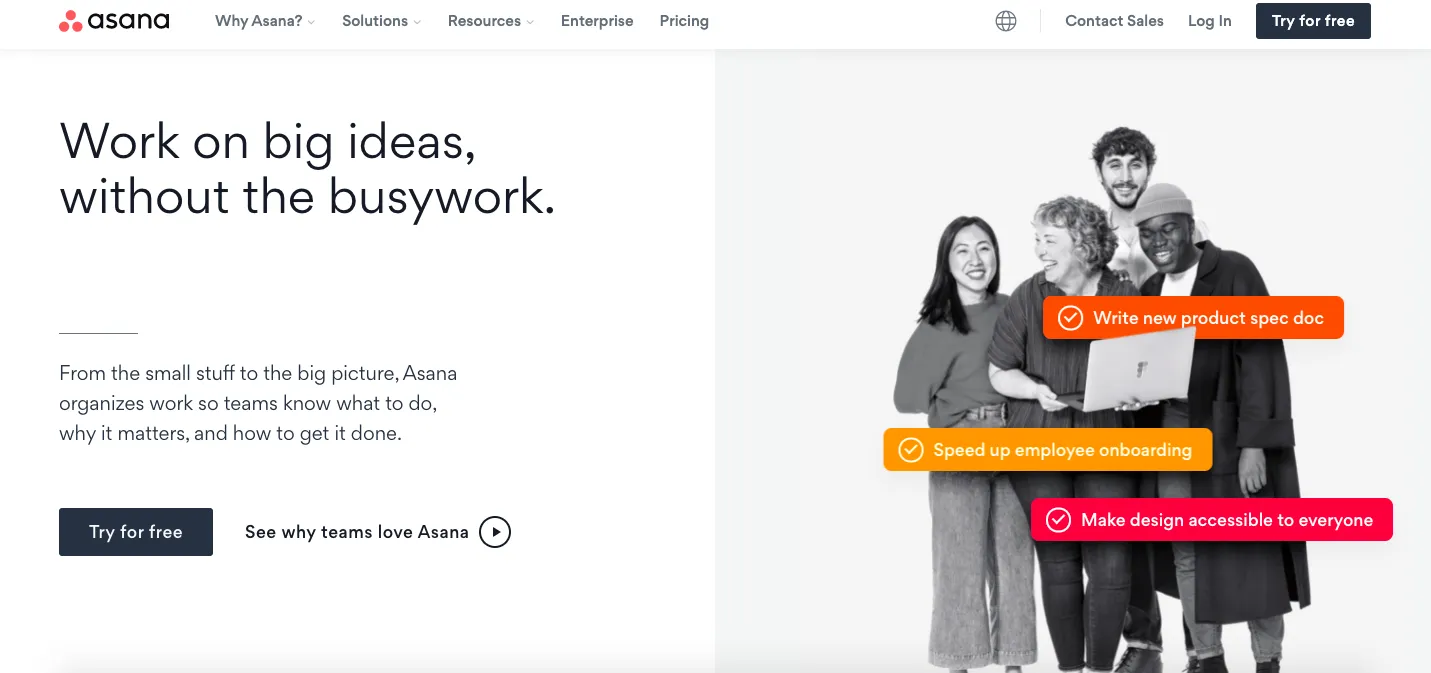Click the Asana logo in the header

[x=114, y=21]
